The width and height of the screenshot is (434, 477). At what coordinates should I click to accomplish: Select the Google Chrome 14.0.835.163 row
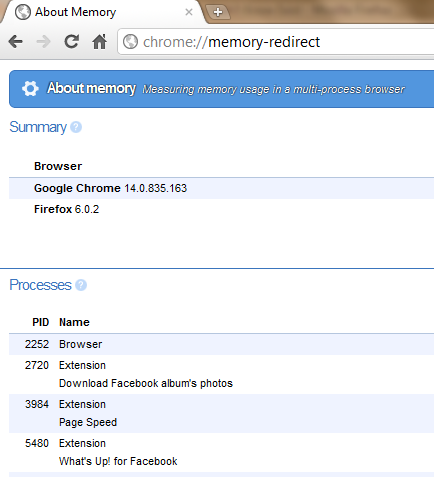click(x=221, y=188)
